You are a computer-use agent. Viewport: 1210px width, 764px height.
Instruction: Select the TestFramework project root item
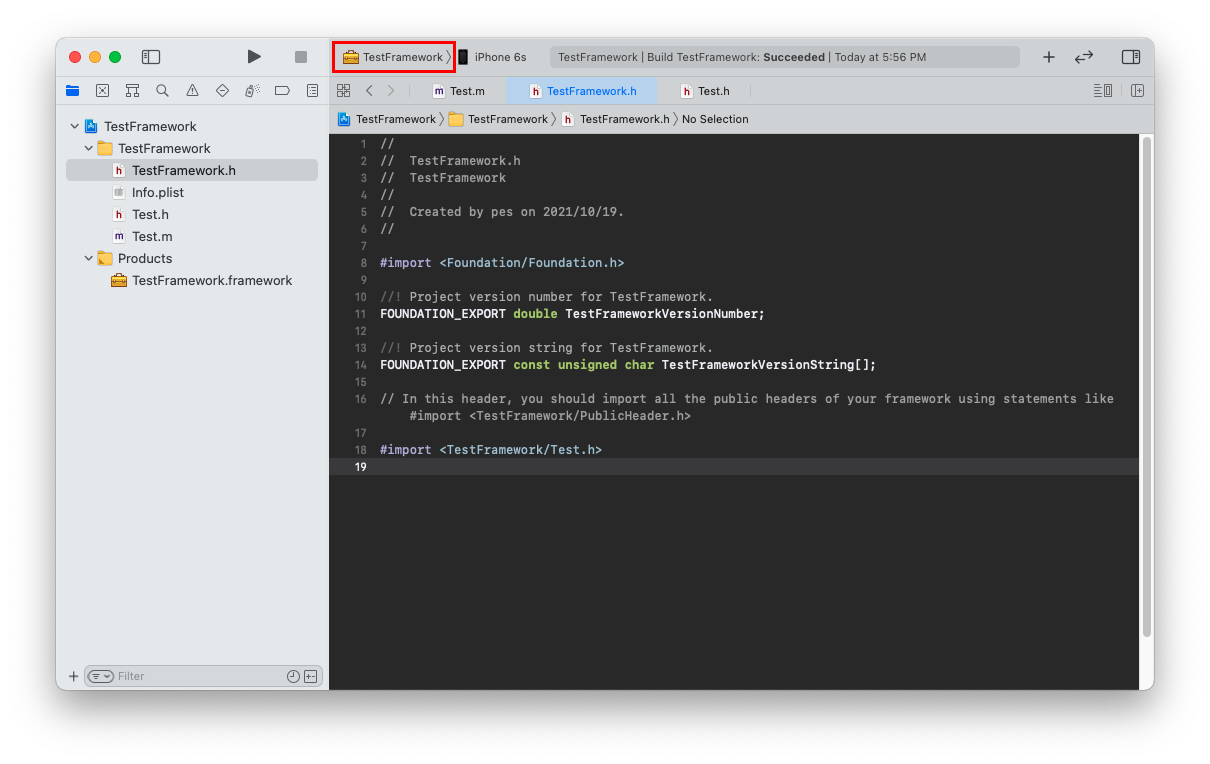150,126
